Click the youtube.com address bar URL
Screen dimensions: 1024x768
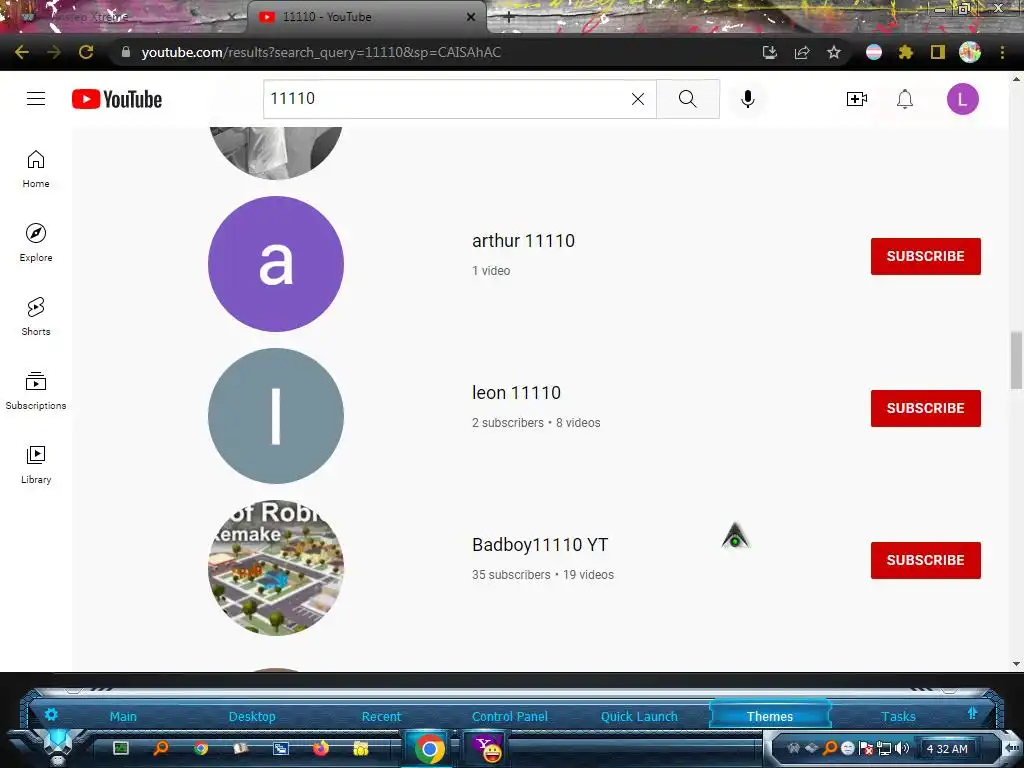tap(321, 52)
